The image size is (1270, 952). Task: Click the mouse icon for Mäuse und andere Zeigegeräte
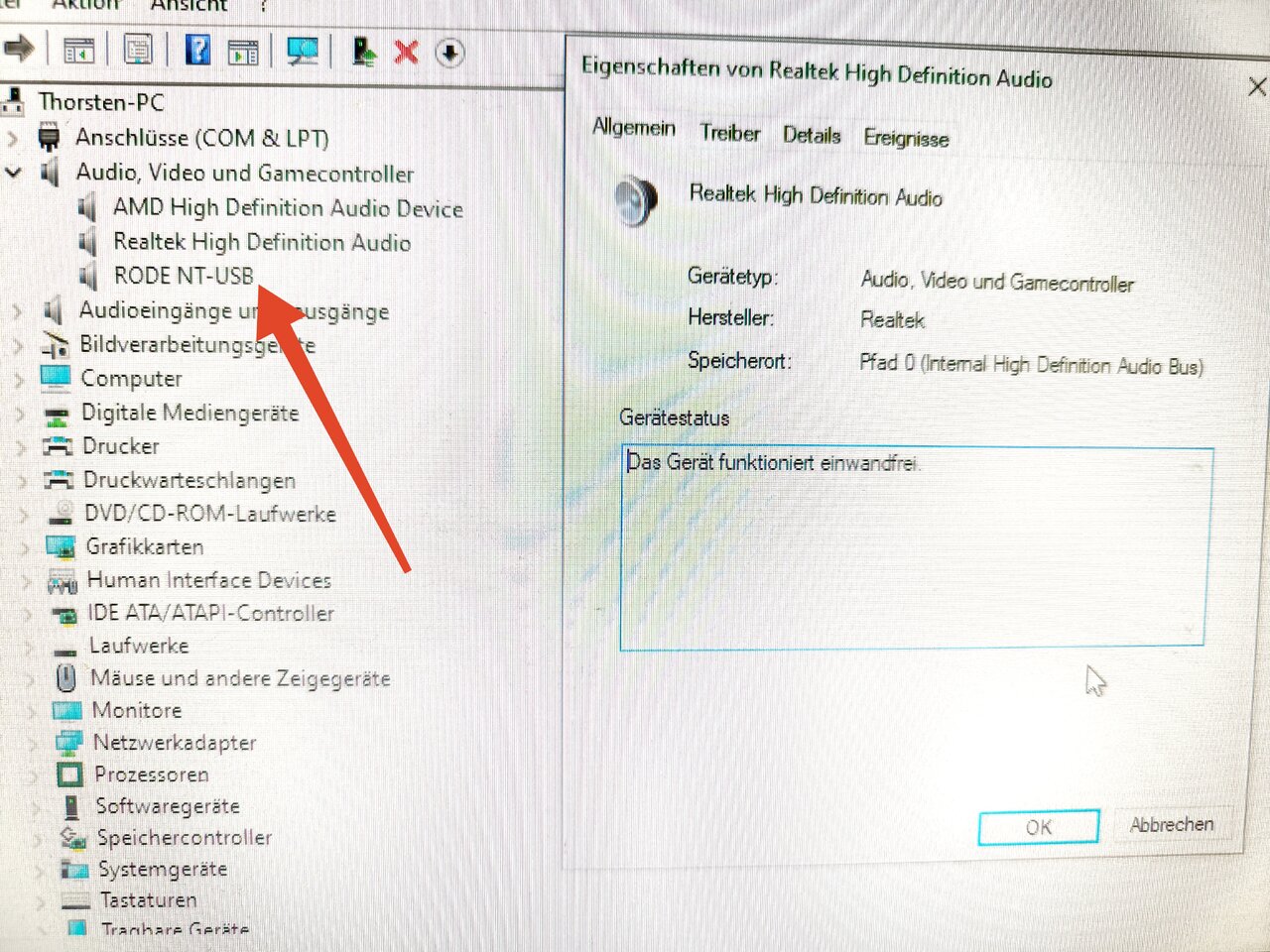click(x=66, y=678)
